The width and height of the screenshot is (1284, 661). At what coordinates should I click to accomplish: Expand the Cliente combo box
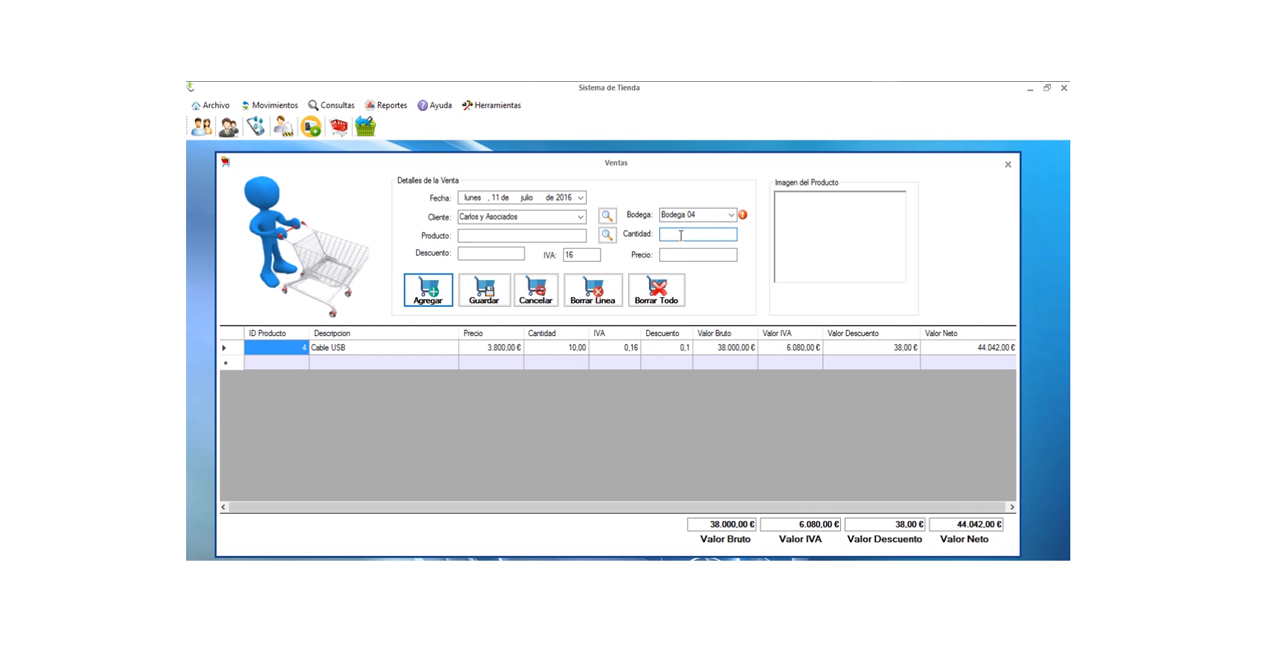tap(580, 217)
